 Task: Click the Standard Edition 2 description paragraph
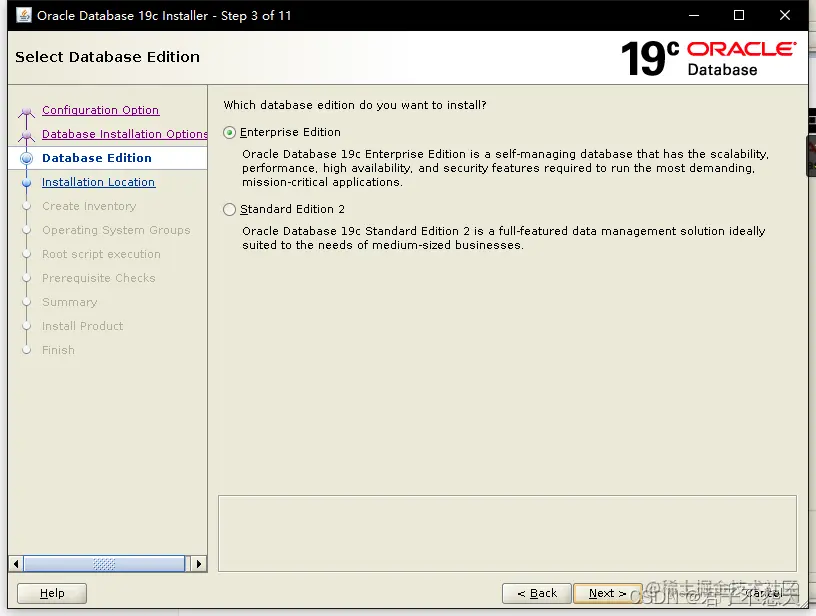pyautogui.click(x=504, y=238)
